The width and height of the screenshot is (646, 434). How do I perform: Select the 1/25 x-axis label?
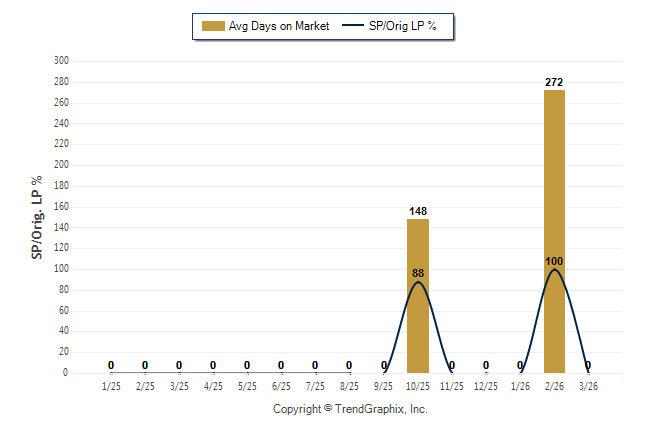click(111, 386)
